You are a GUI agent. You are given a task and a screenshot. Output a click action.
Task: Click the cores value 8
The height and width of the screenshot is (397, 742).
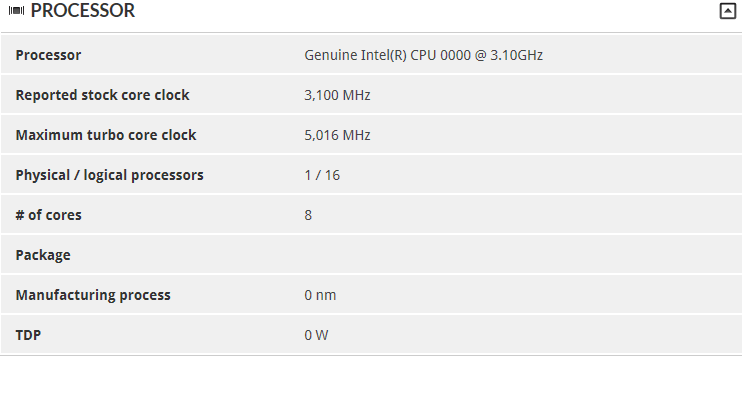pyautogui.click(x=308, y=215)
